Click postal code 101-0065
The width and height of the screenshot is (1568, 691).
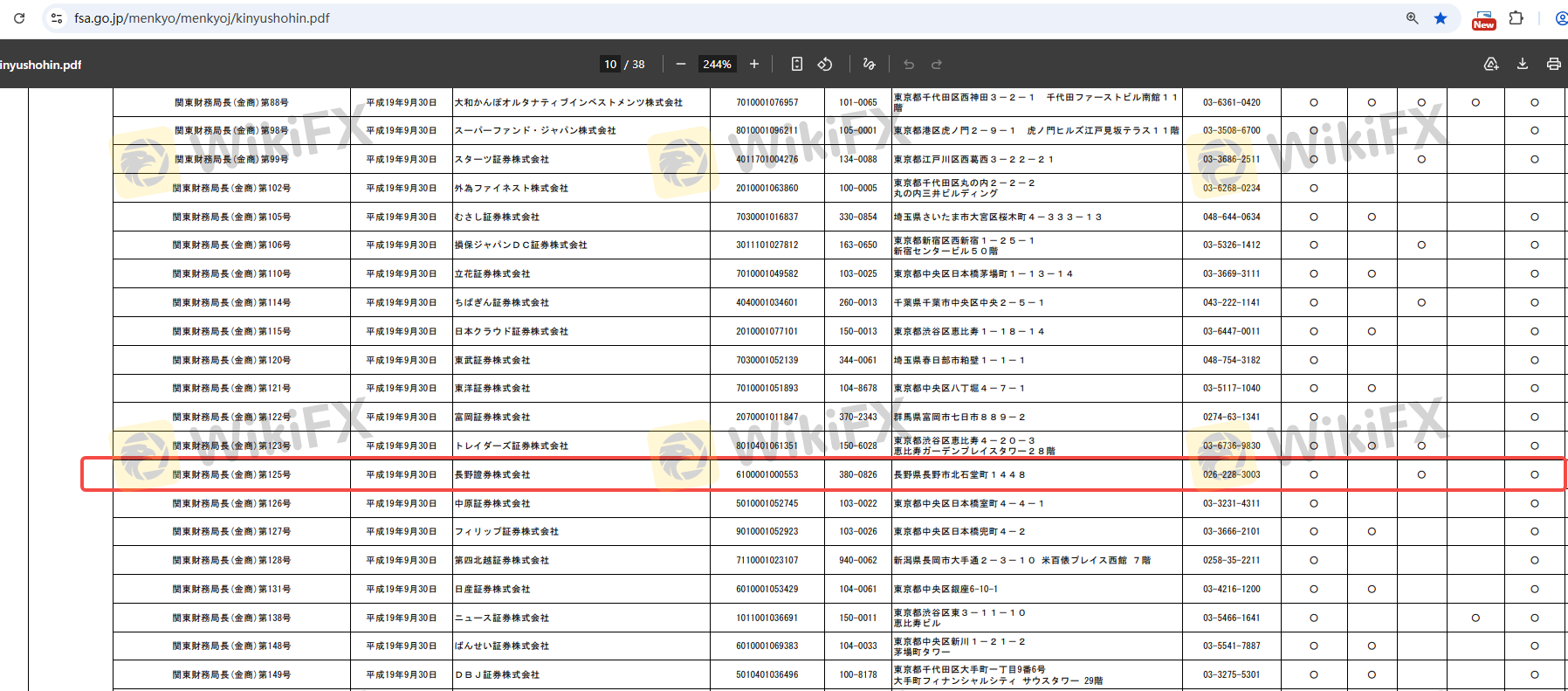pyautogui.click(x=858, y=102)
